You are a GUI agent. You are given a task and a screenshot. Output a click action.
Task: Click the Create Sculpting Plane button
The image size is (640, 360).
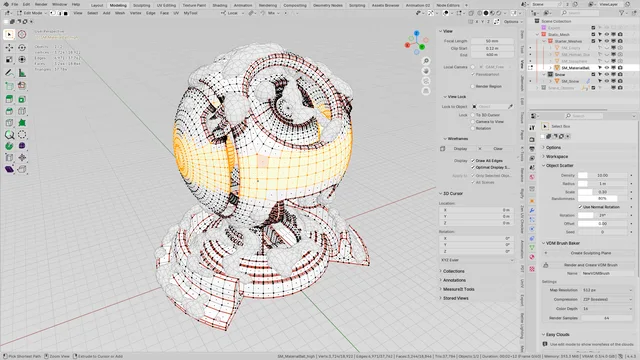pos(591,253)
